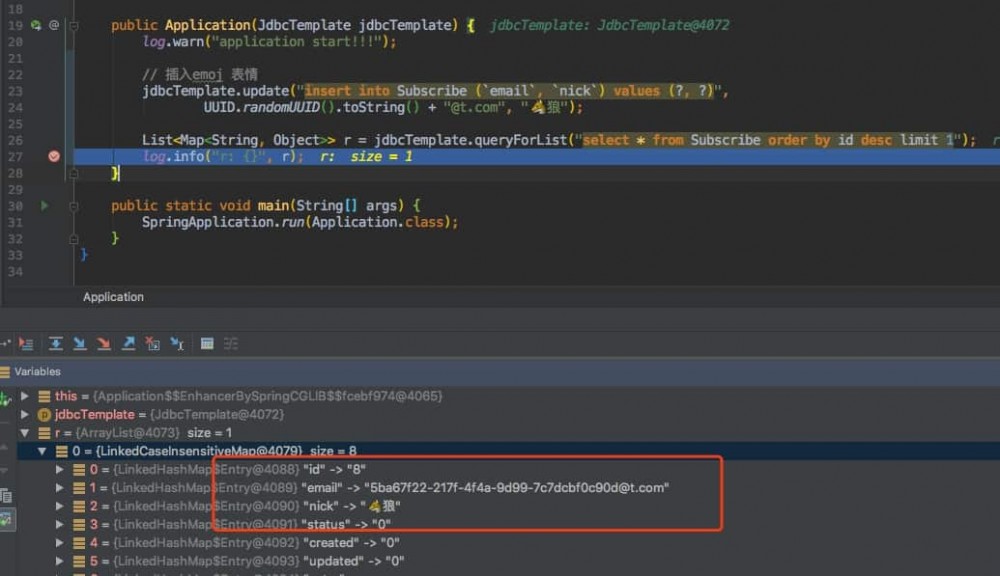Open the Evaluate Expression calculator icon

pyautogui.click(x=207, y=343)
